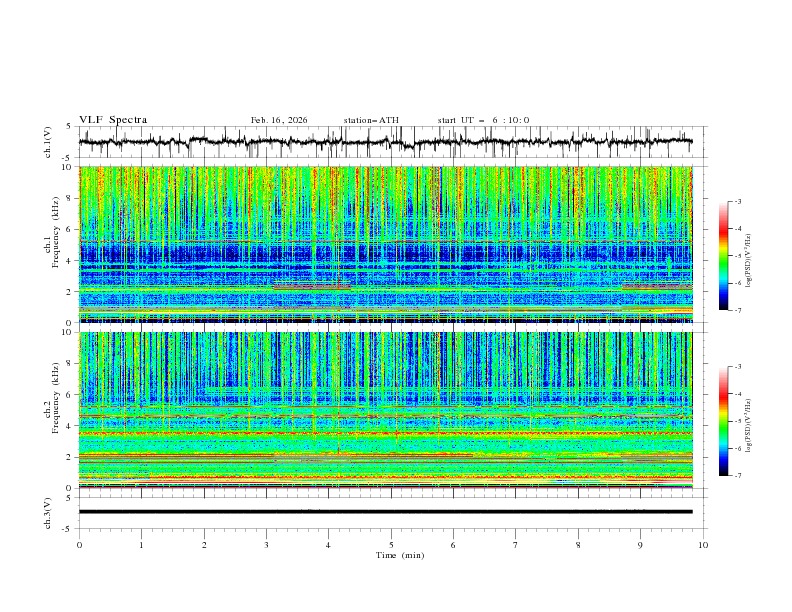Click the "ch.1(V)" waveform axis label

[48, 142]
